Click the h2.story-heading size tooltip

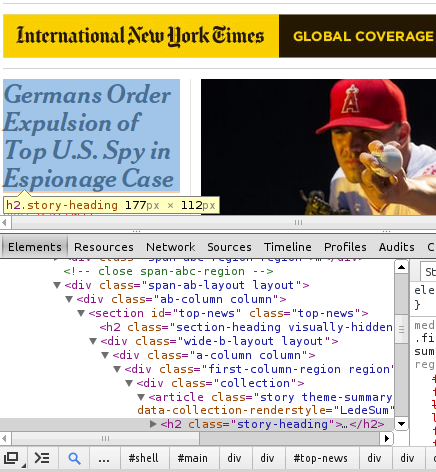111,205
